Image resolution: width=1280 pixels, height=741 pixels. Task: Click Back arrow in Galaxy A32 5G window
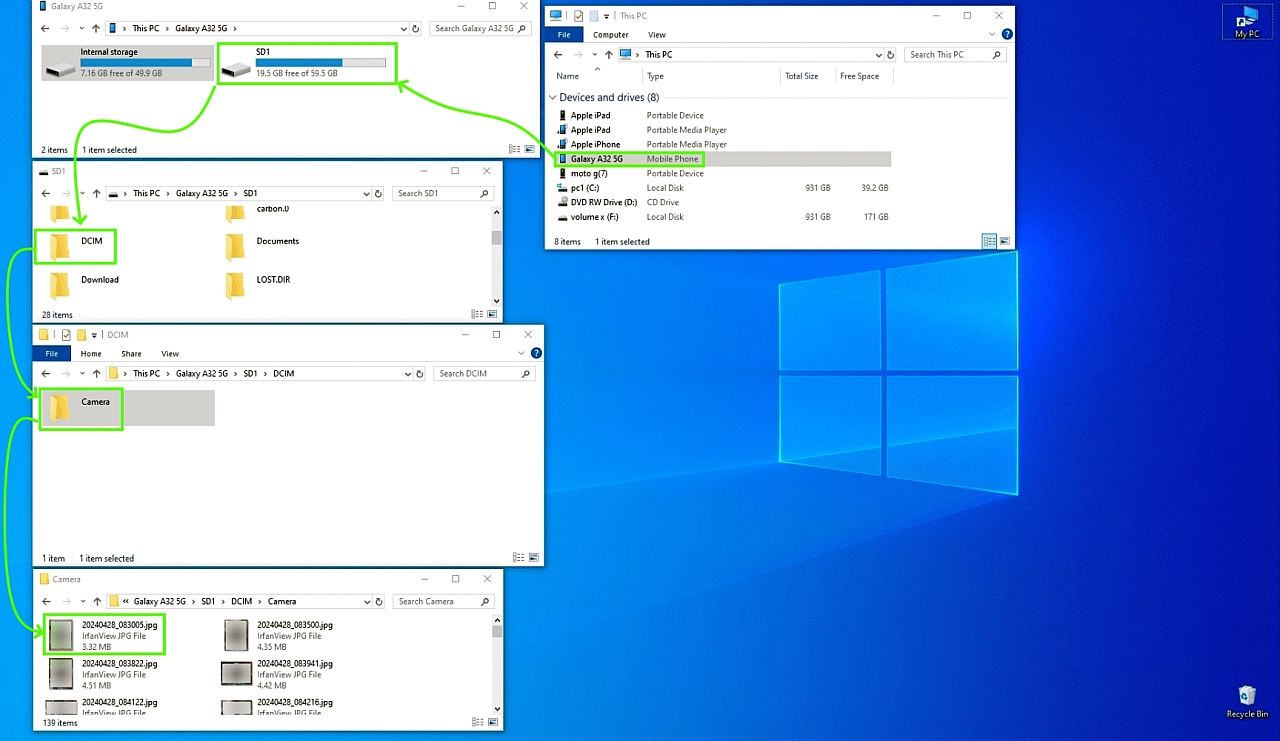coord(45,28)
